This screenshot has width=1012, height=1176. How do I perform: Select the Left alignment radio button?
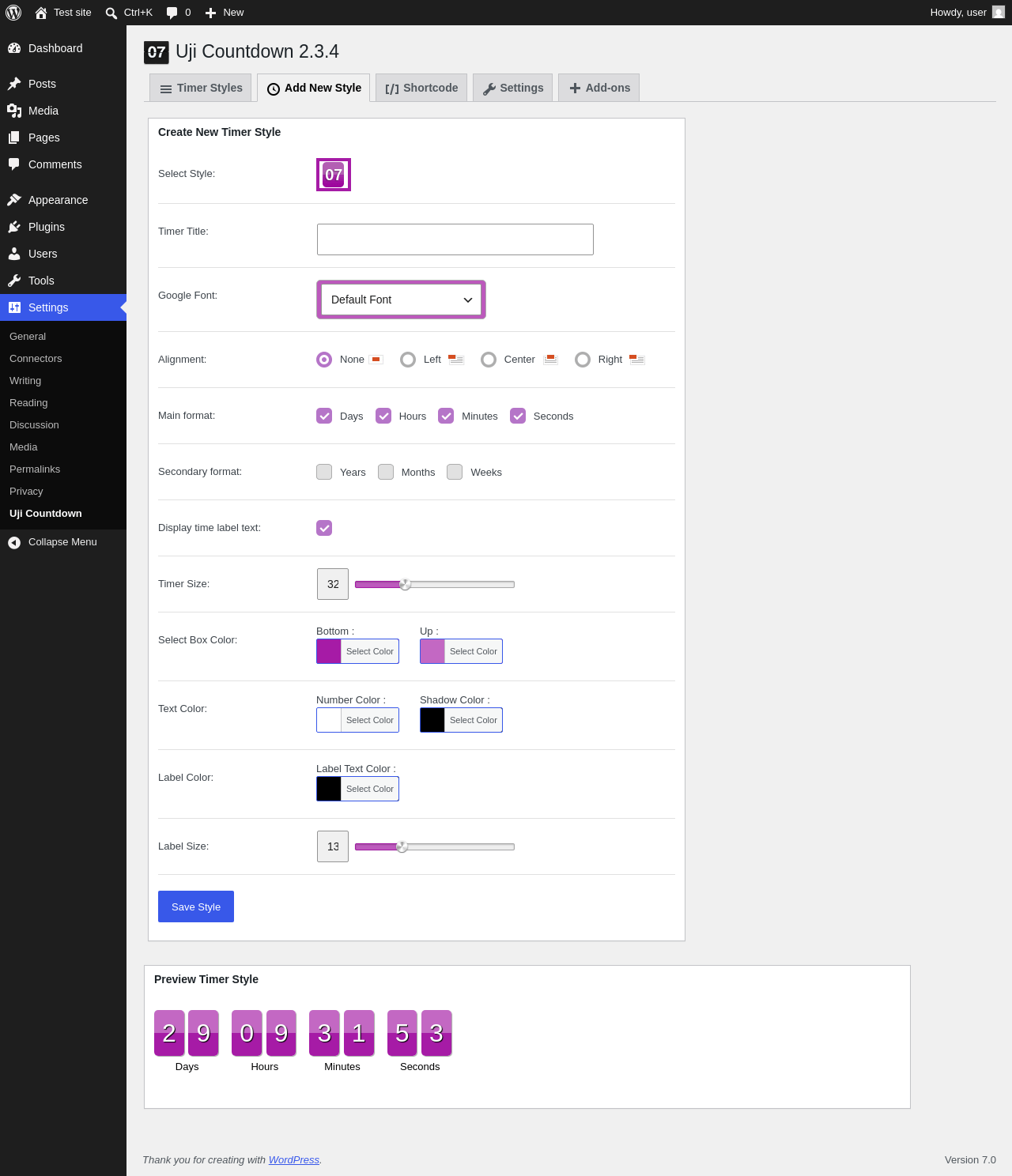pyautogui.click(x=408, y=360)
